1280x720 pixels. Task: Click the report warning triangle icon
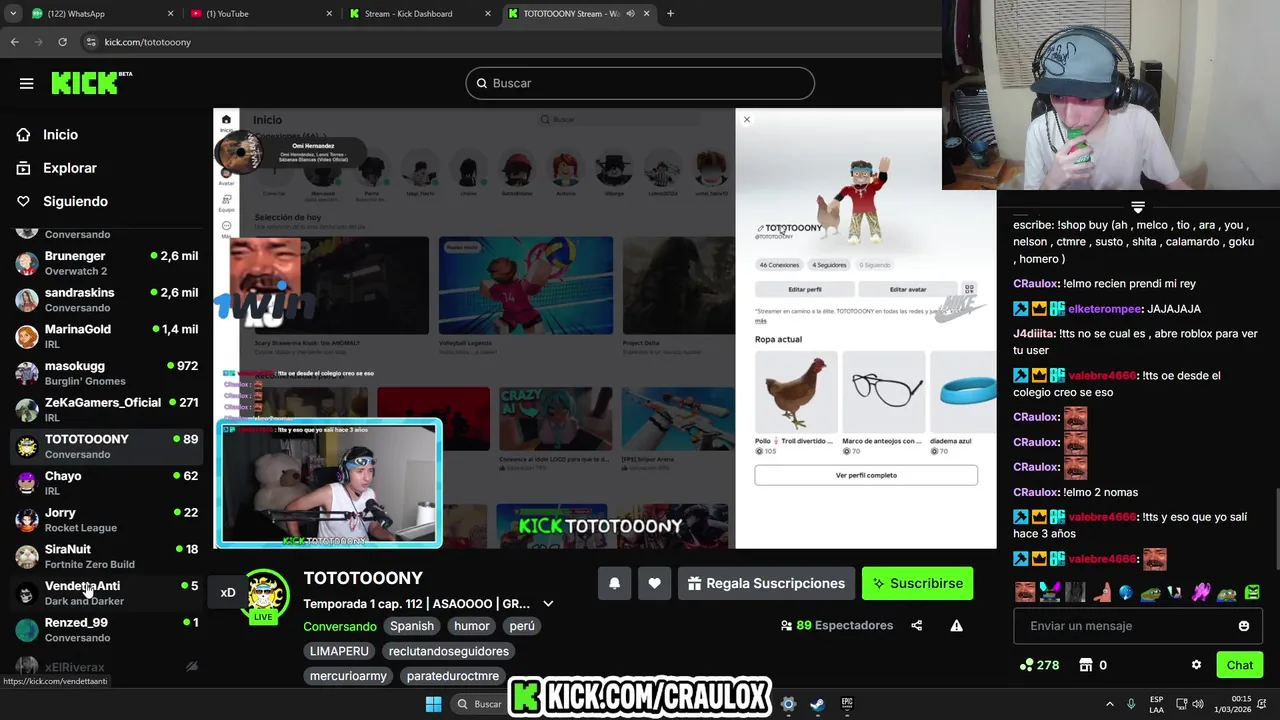956,626
